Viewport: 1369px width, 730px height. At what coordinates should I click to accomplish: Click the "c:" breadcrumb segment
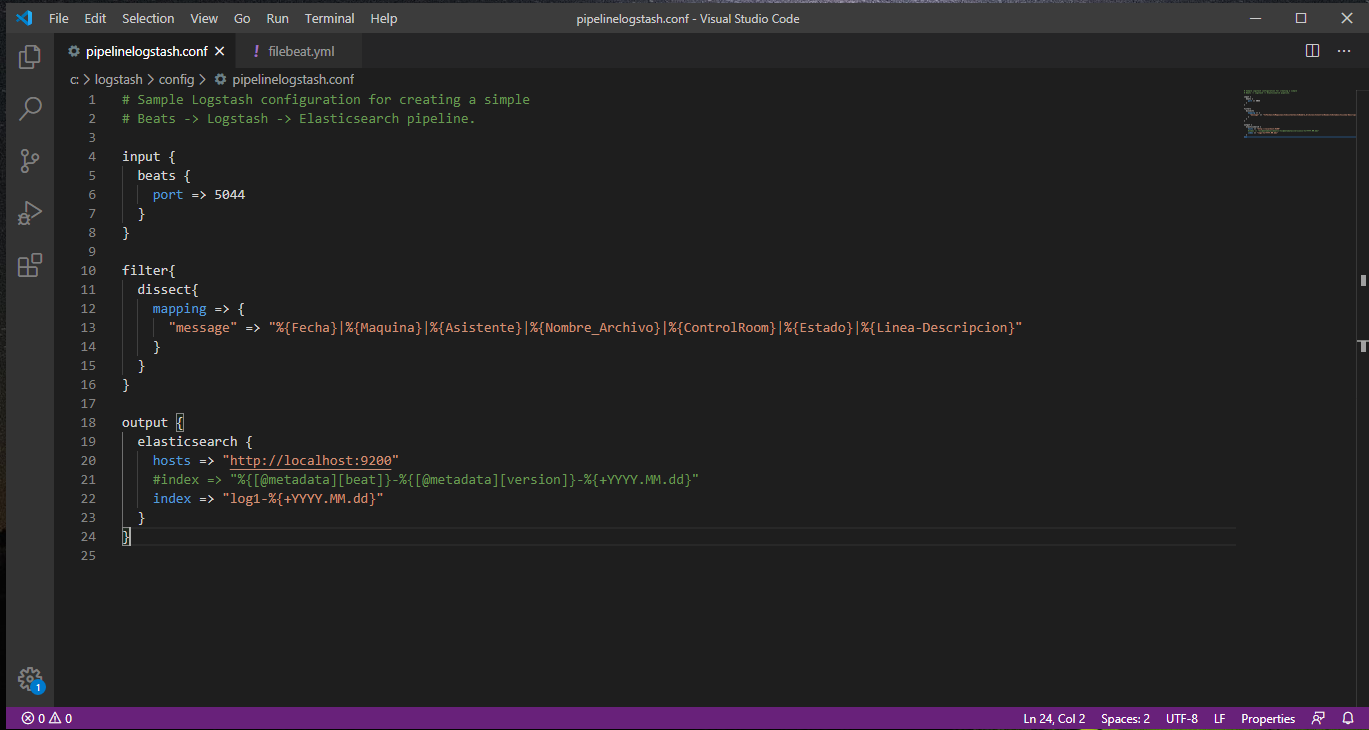tap(74, 79)
